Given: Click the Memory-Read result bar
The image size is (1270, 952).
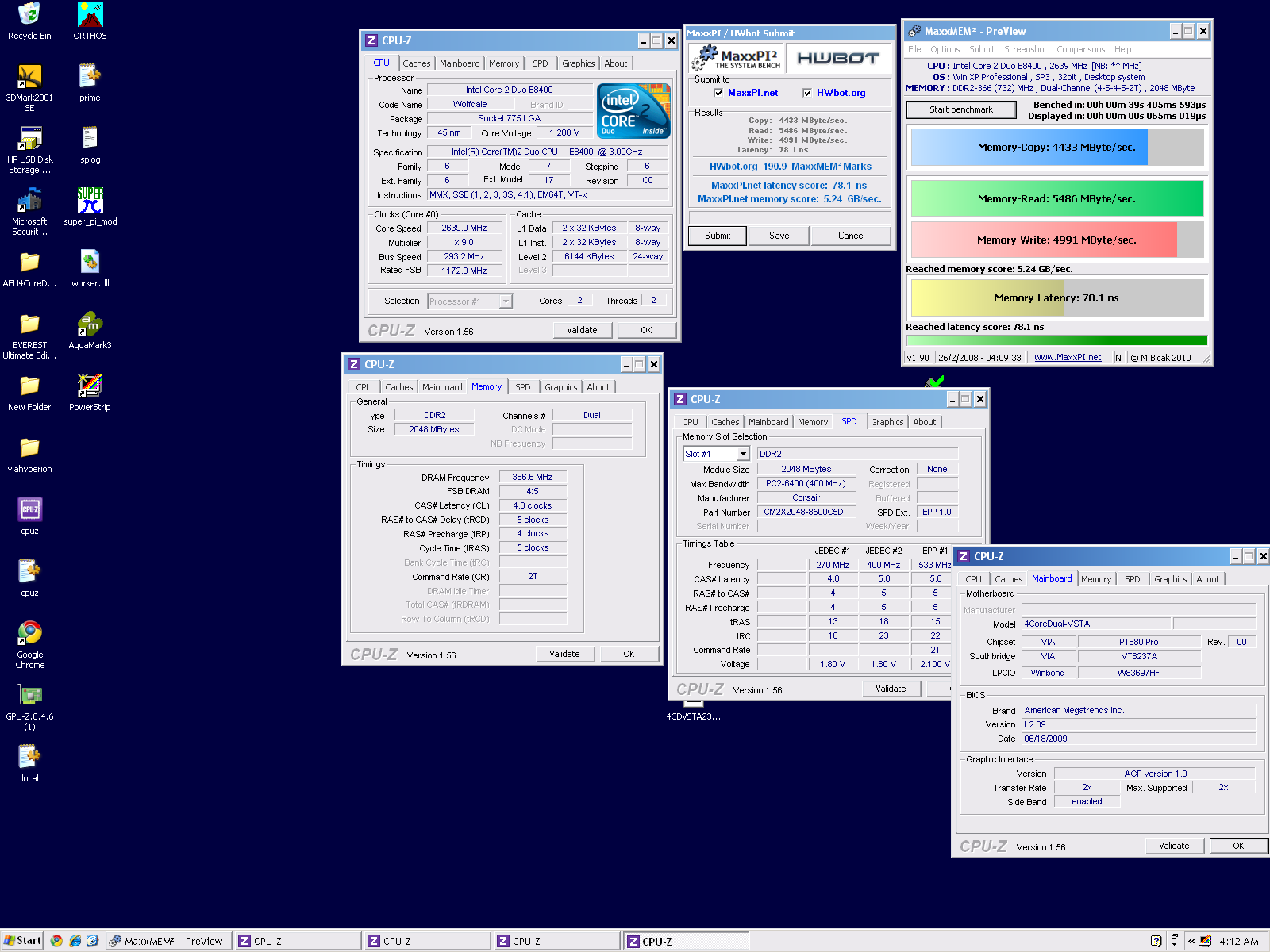Looking at the screenshot, I should tap(1057, 198).
